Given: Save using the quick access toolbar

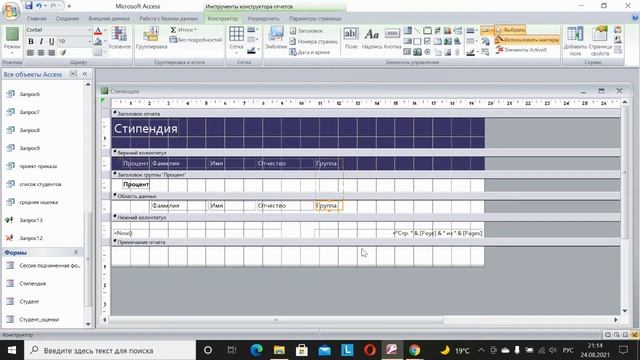Looking at the screenshot, I should click(x=28, y=6).
